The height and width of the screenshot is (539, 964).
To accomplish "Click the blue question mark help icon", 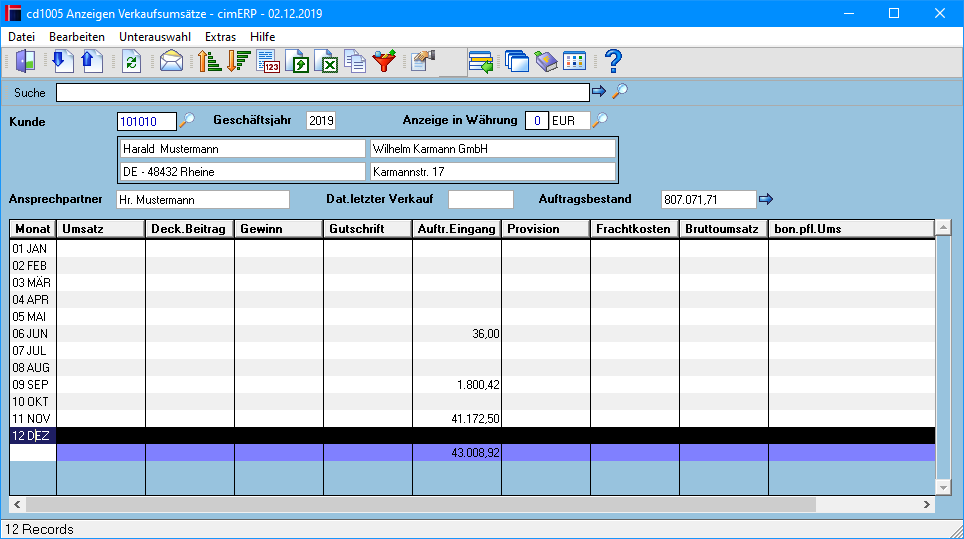I will (613, 61).
